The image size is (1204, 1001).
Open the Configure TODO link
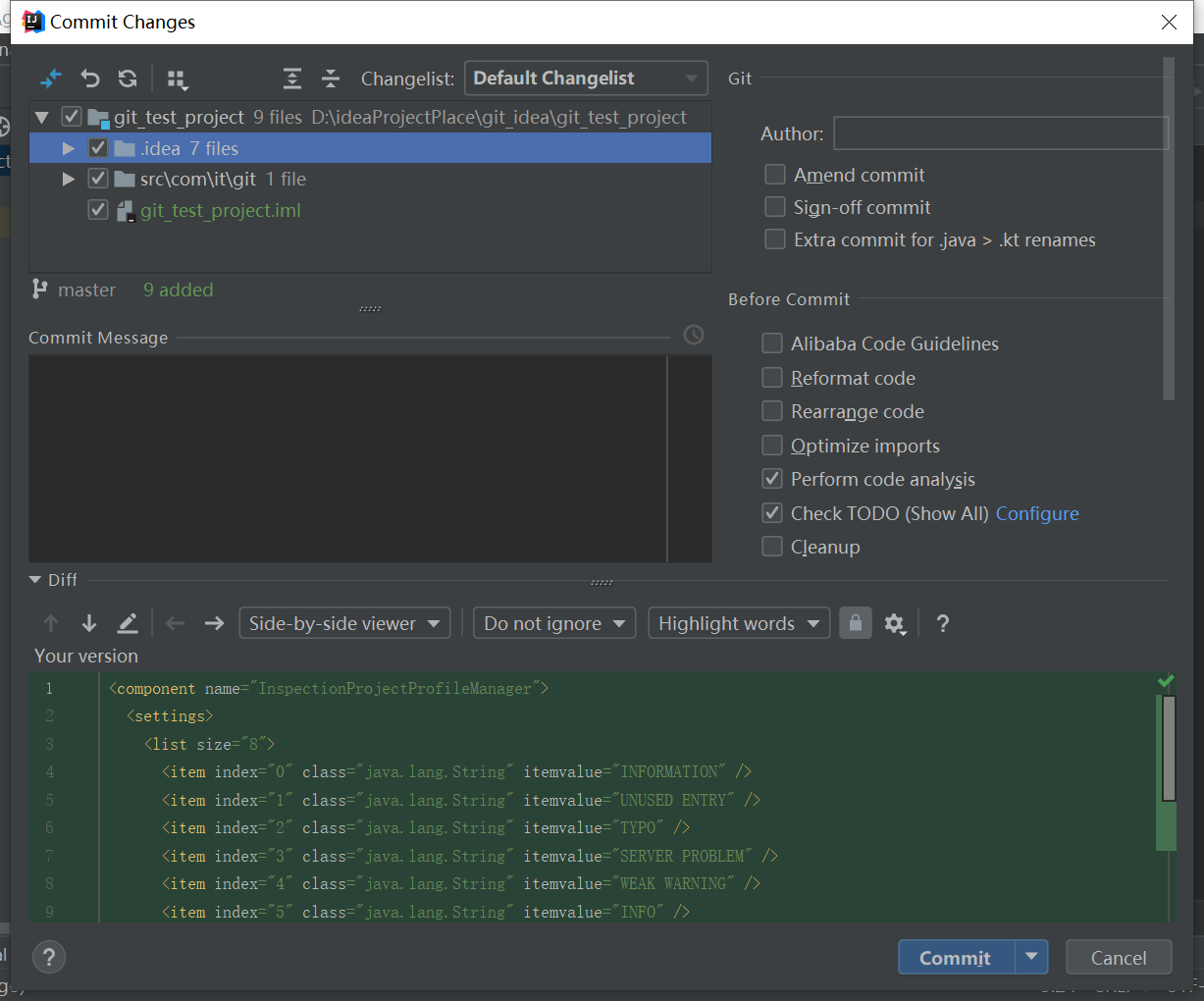point(1037,513)
